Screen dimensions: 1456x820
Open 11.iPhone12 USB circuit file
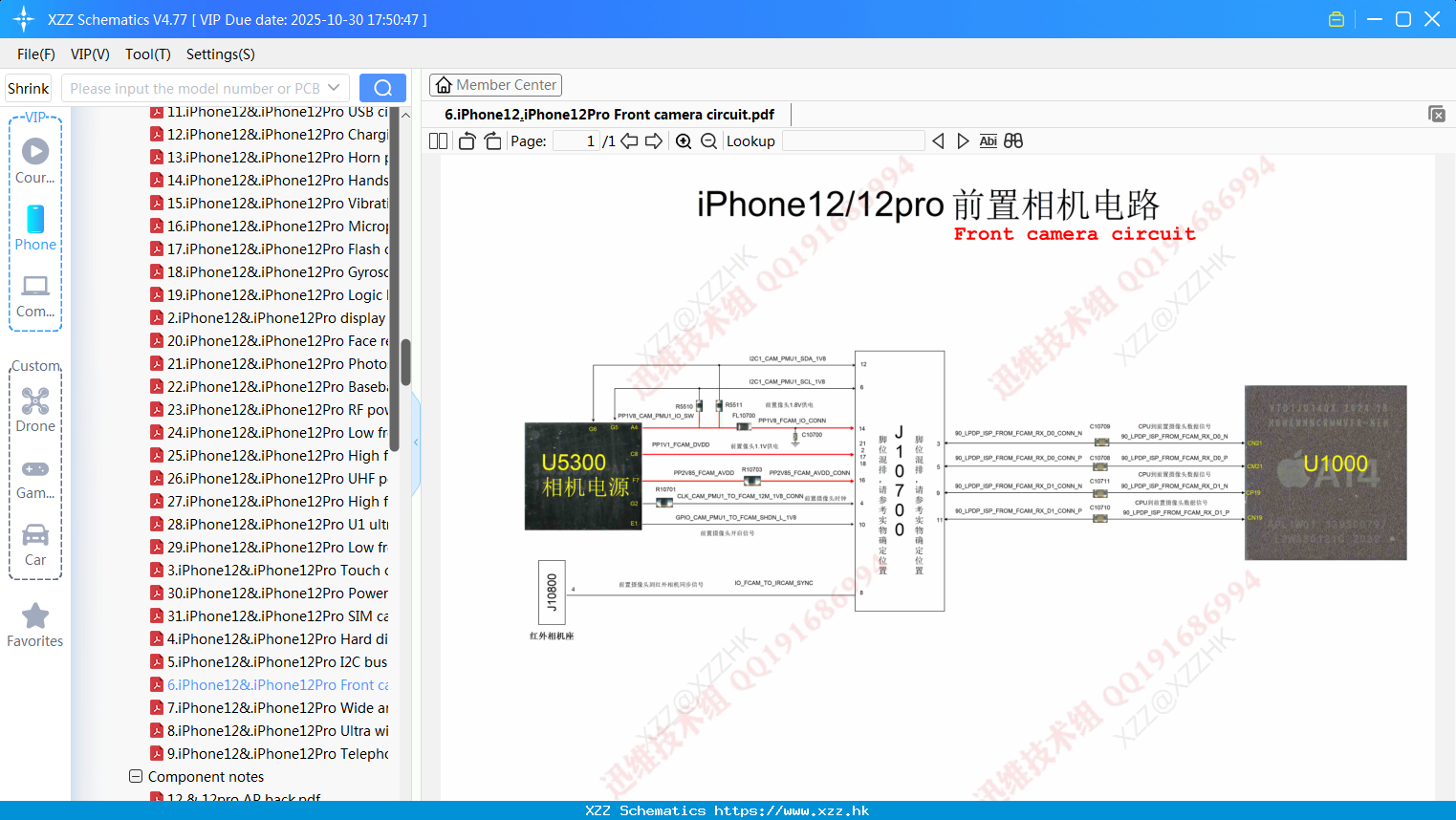pyautogui.click(x=270, y=112)
